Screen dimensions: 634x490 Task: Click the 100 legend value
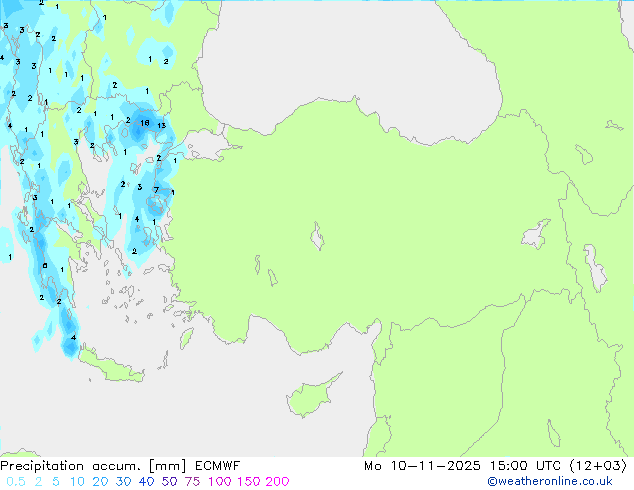[x=220, y=482]
